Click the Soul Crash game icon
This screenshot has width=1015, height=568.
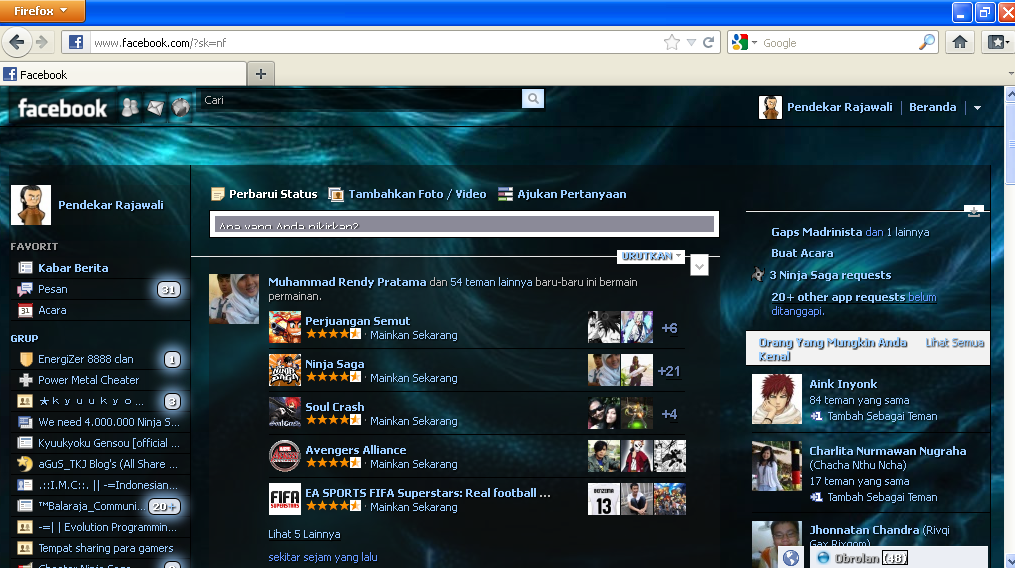click(x=285, y=413)
